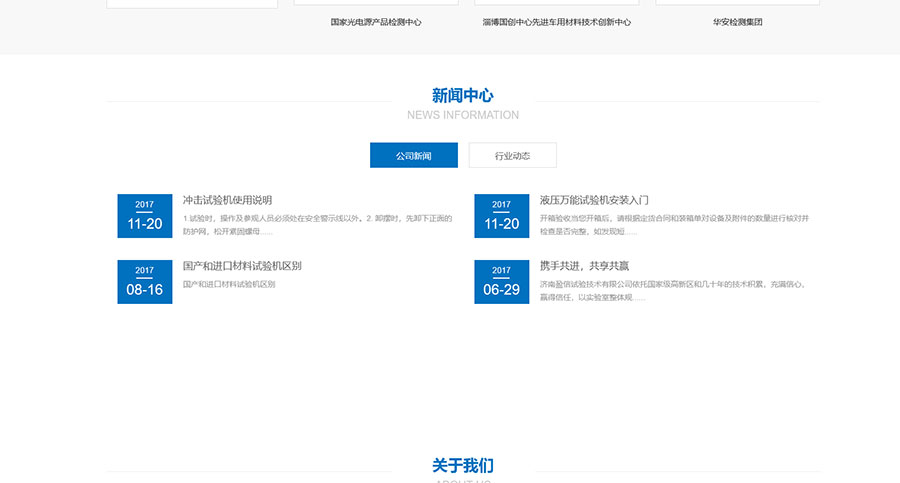Click summary text starting 1.试验时

tap(317, 225)
